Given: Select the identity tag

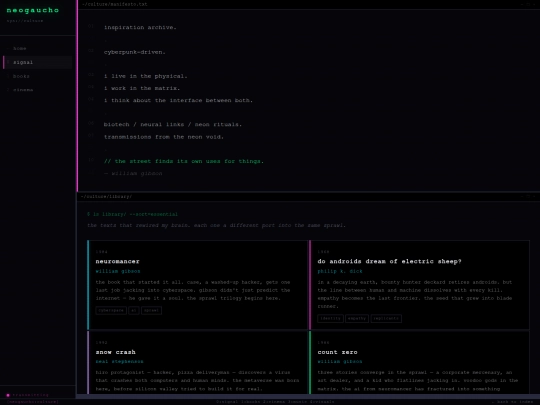Looking at the screenshot, I should tap(330, 319).
